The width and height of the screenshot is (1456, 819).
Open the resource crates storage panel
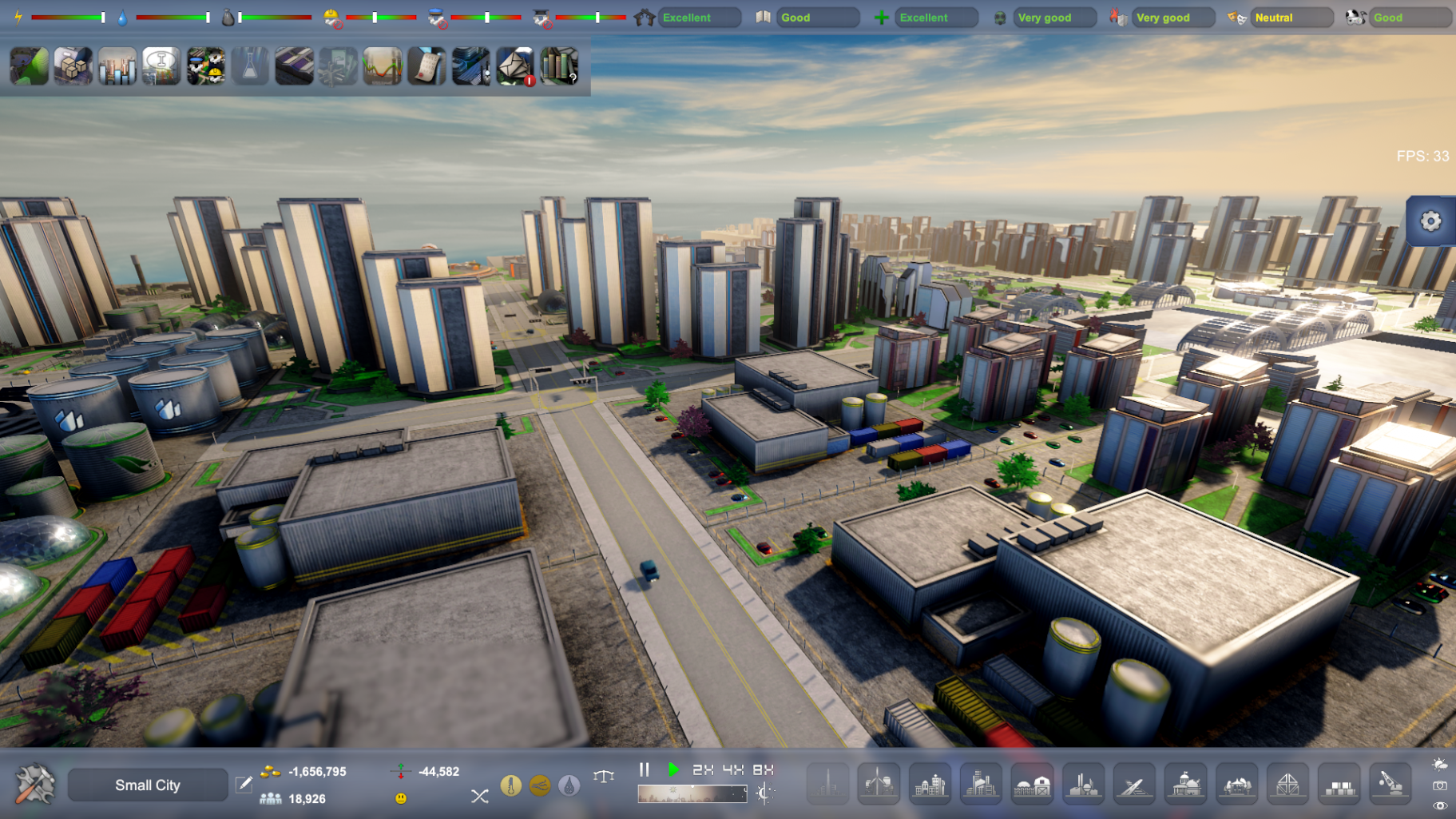pyautogui.click(x=73, y=66)
